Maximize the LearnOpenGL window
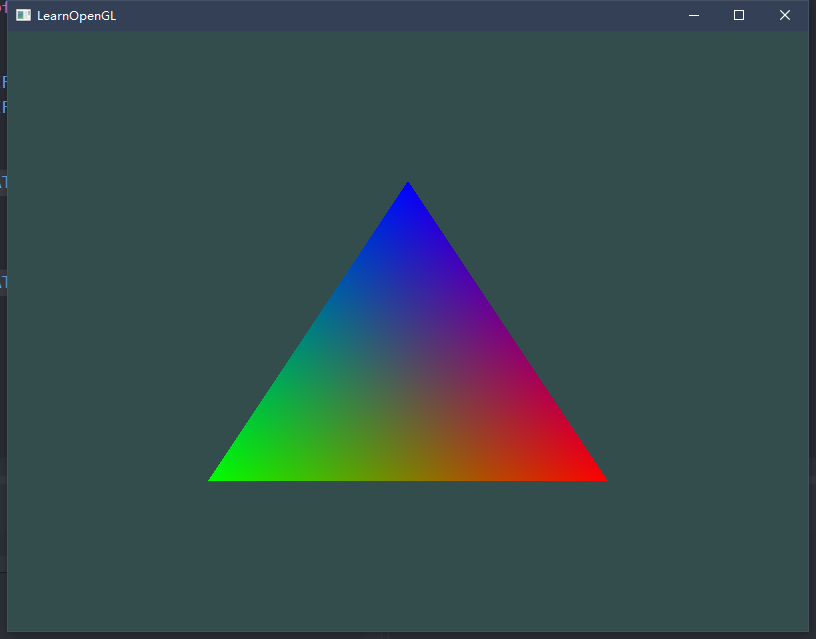This screenshot has width=816, height=639. click(x=738, y=15)
